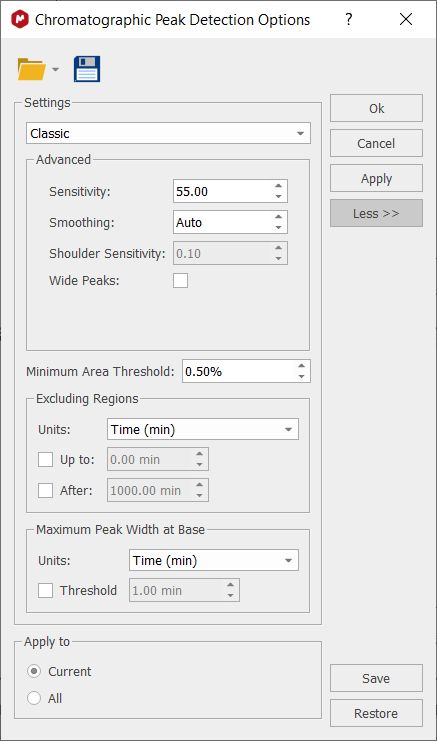Decrease Smoothing with the down arrow

[278, 227]
